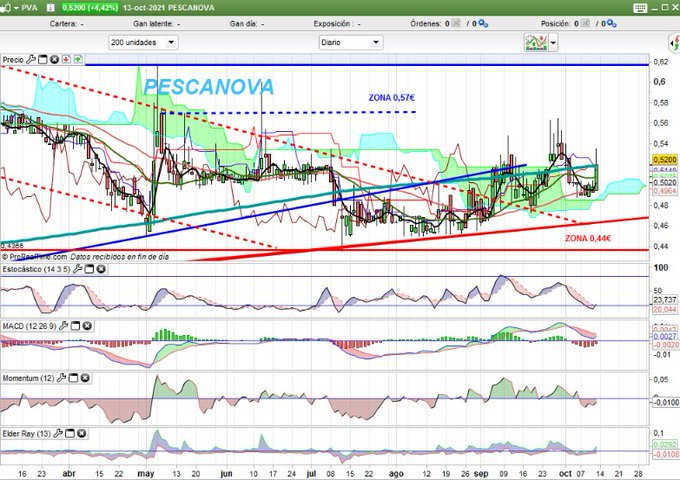Click the Órdenes label
The width and height of the screenshot is (680, 480).
[426, 24]
